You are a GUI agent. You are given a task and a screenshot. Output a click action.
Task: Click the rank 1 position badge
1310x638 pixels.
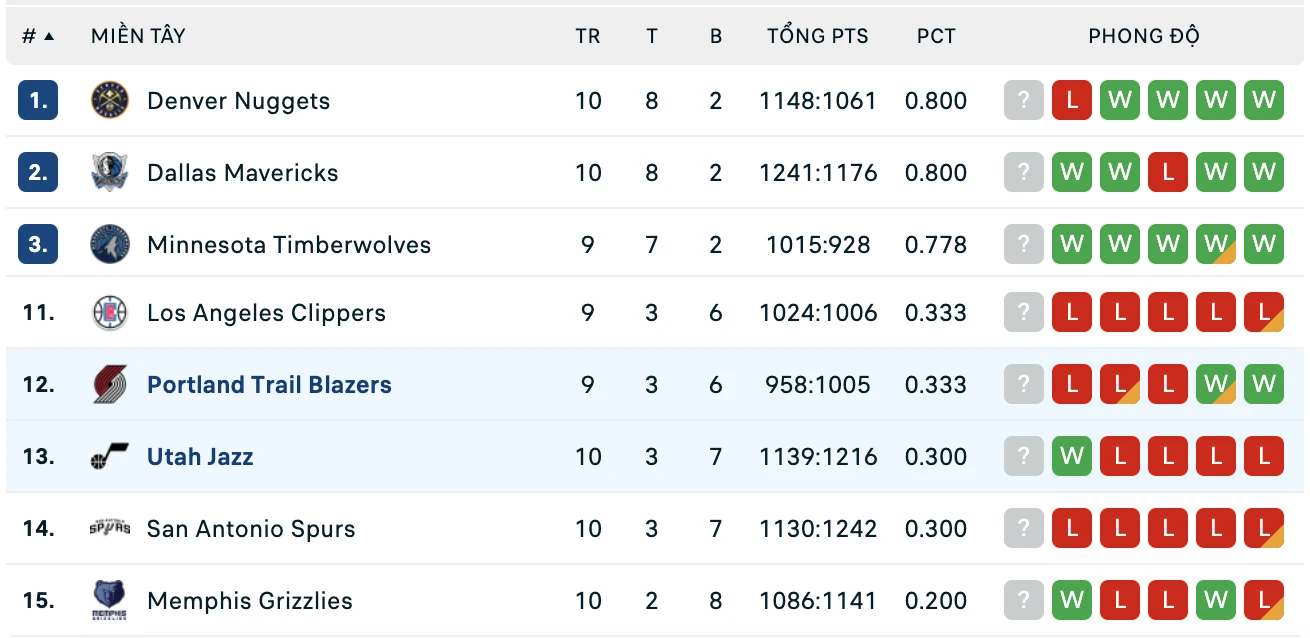point(38,101)
